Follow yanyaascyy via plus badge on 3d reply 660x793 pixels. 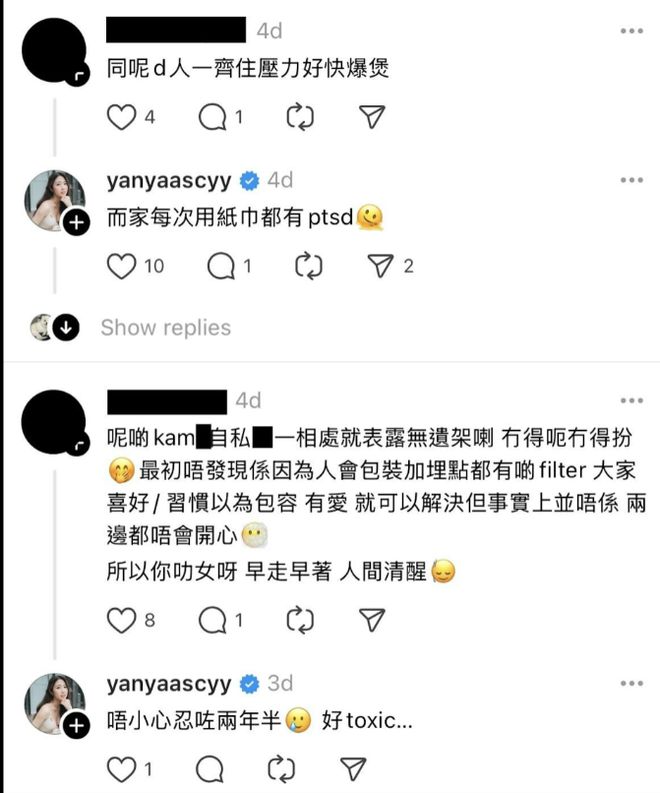pos(76,726)
